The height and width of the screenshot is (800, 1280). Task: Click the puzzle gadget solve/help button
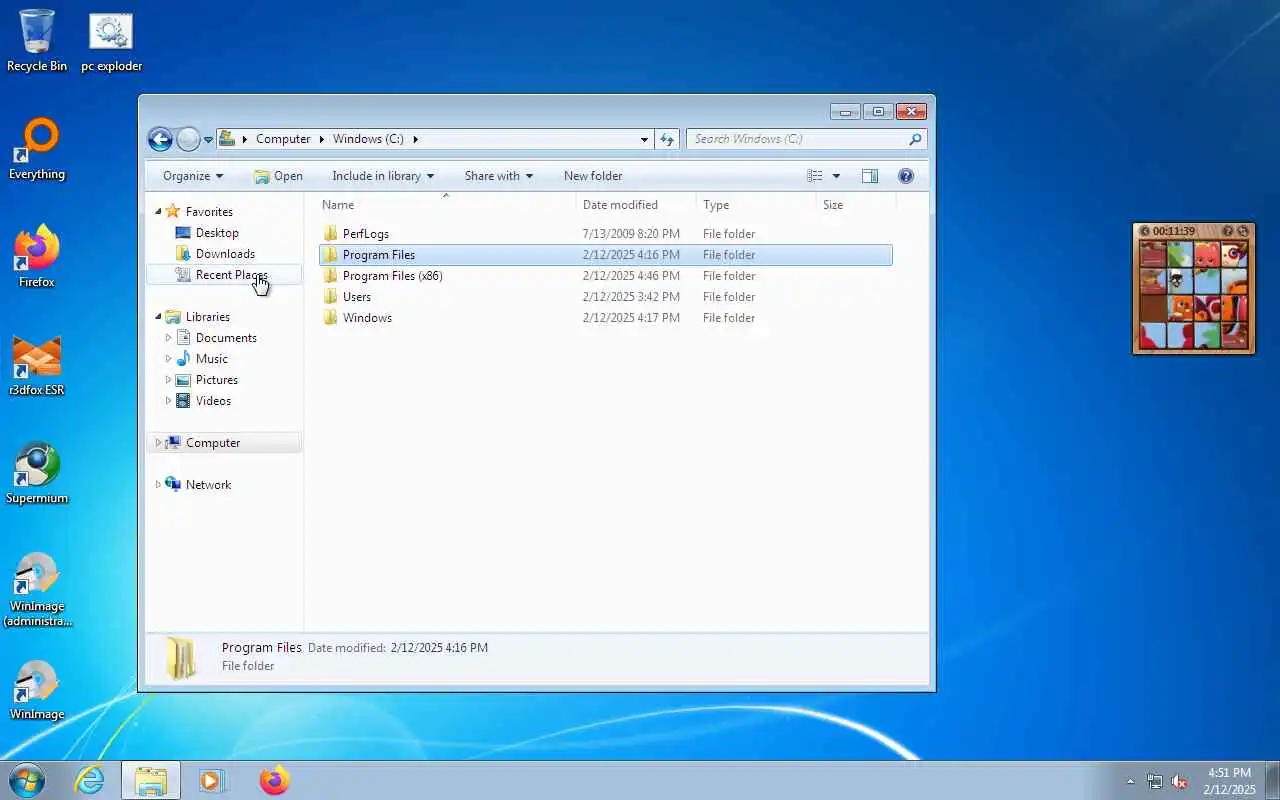pos(1228,231)
